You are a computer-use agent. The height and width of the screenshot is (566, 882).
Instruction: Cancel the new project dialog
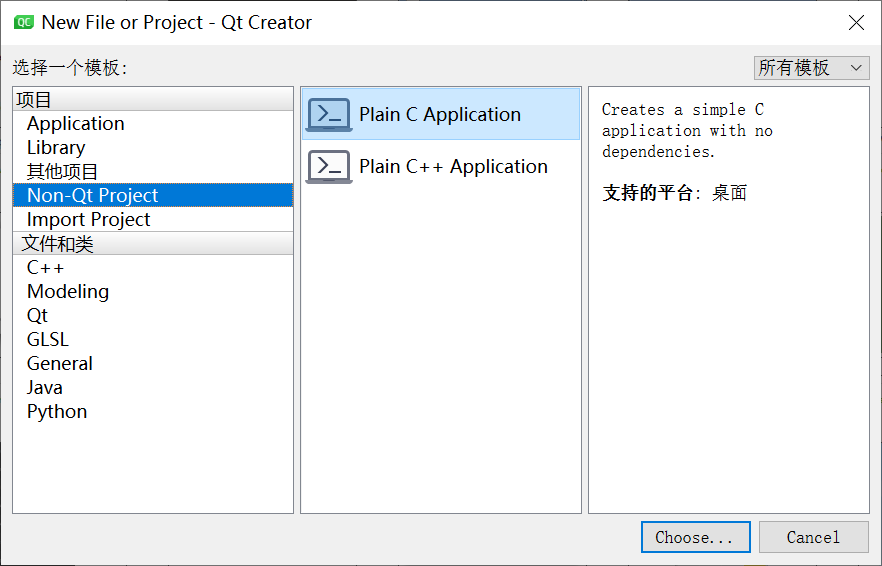[x=813, y=537]
